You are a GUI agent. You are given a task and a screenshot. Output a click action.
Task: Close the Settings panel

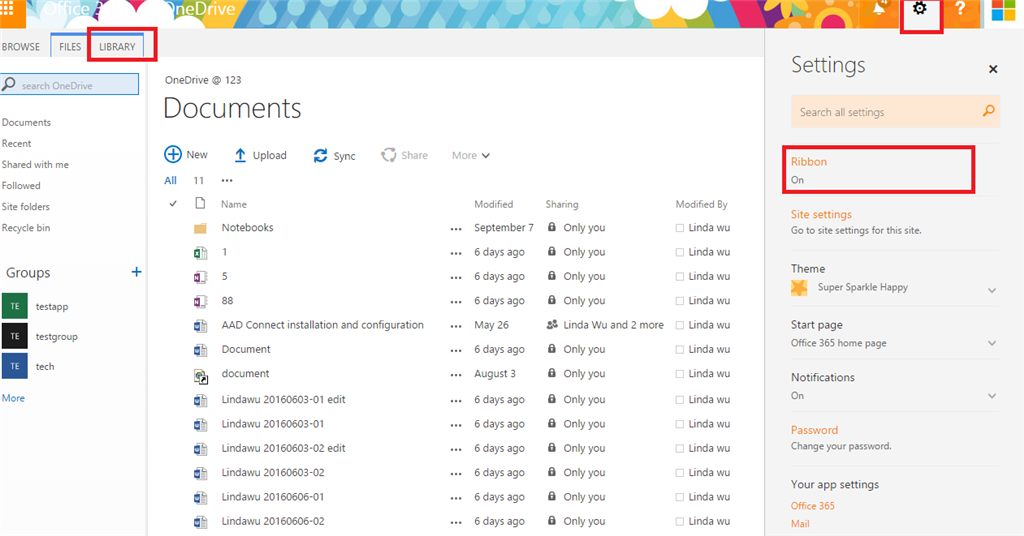[993, 69]
